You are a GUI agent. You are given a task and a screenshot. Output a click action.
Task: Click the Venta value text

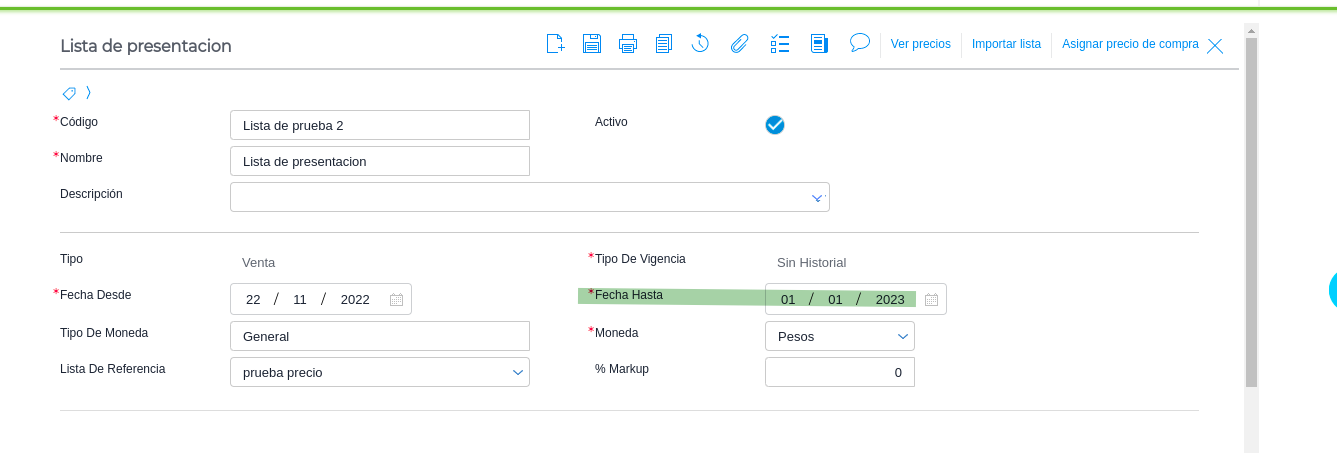coord(258,262)
